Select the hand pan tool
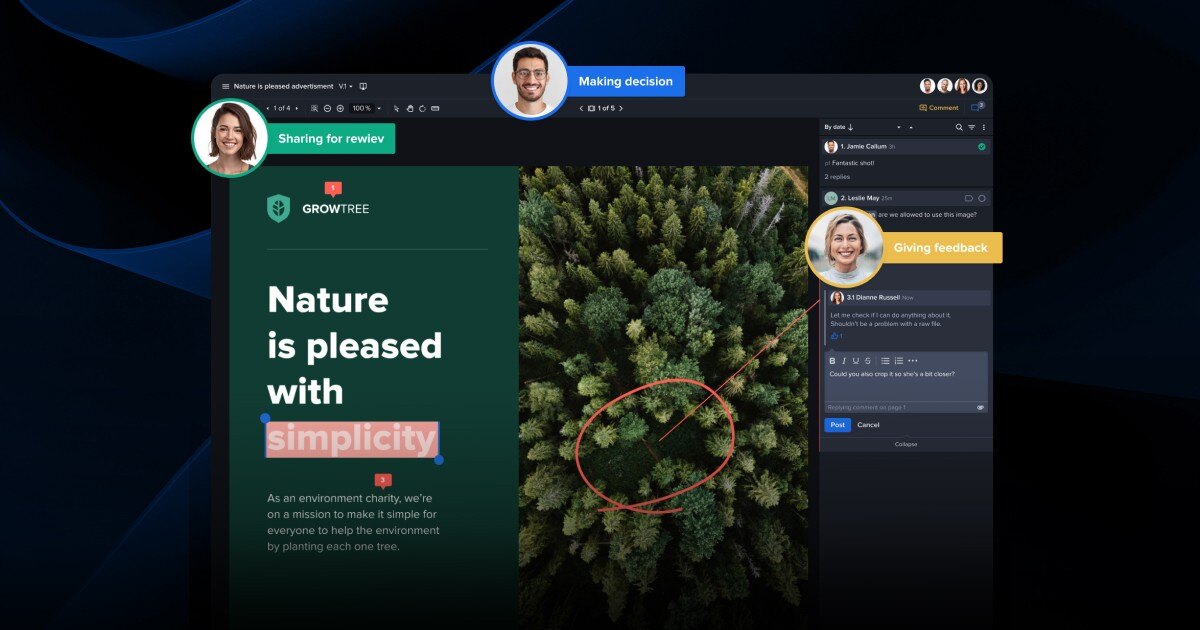 pyautogui.click(x=409, y=108)
